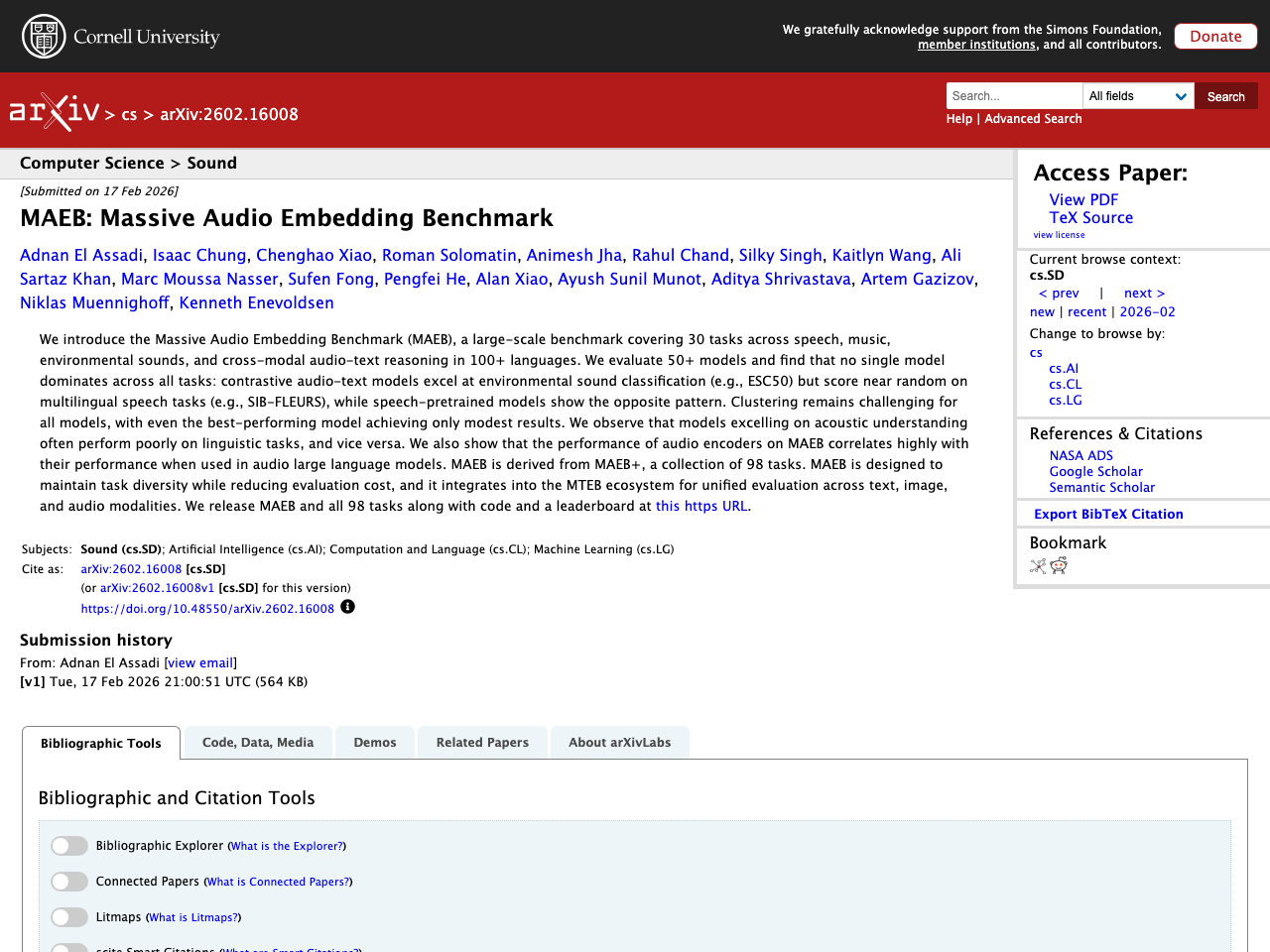Toggle the scite Smart Citations switch
The image size is (1270, 952).
(x=69, y=948)
